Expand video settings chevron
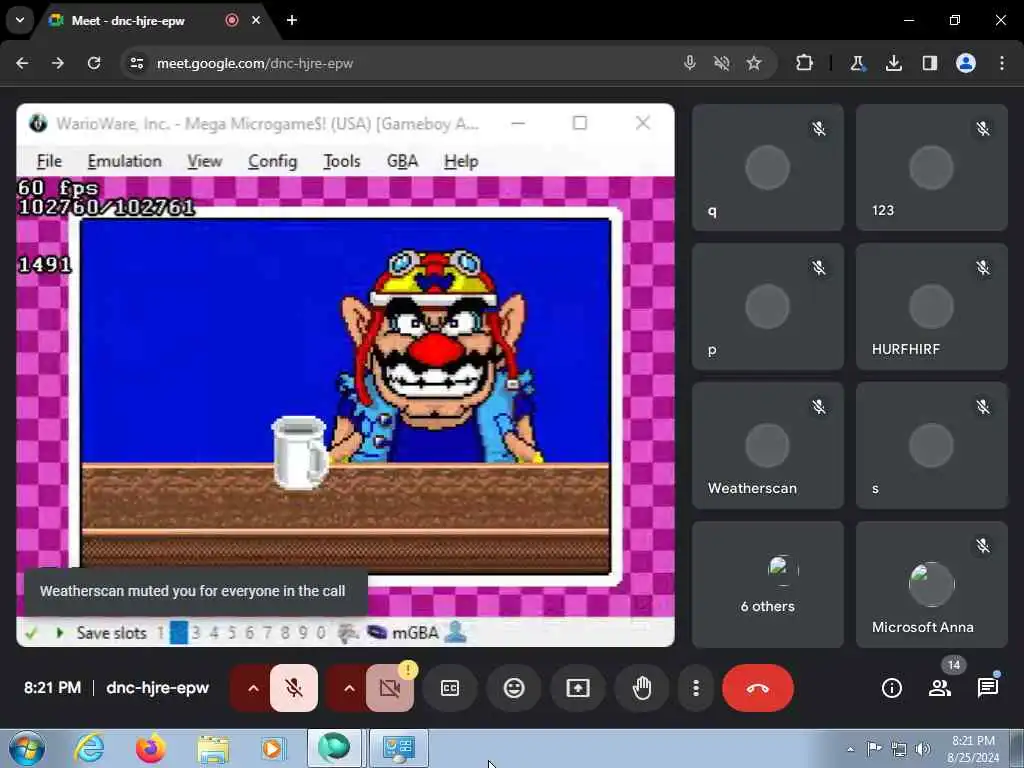Screen dimensions: 1024x768 pyautogui.click(x=349, y=688)
